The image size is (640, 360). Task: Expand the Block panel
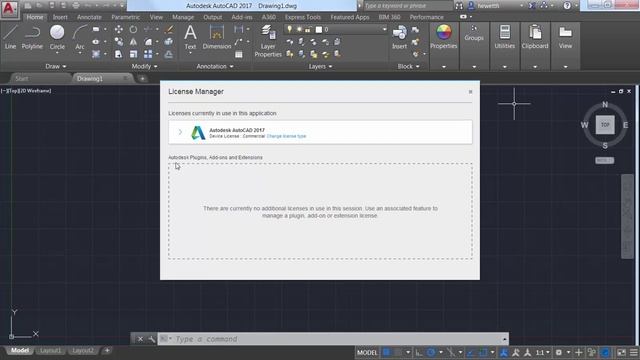pos(409,66)
